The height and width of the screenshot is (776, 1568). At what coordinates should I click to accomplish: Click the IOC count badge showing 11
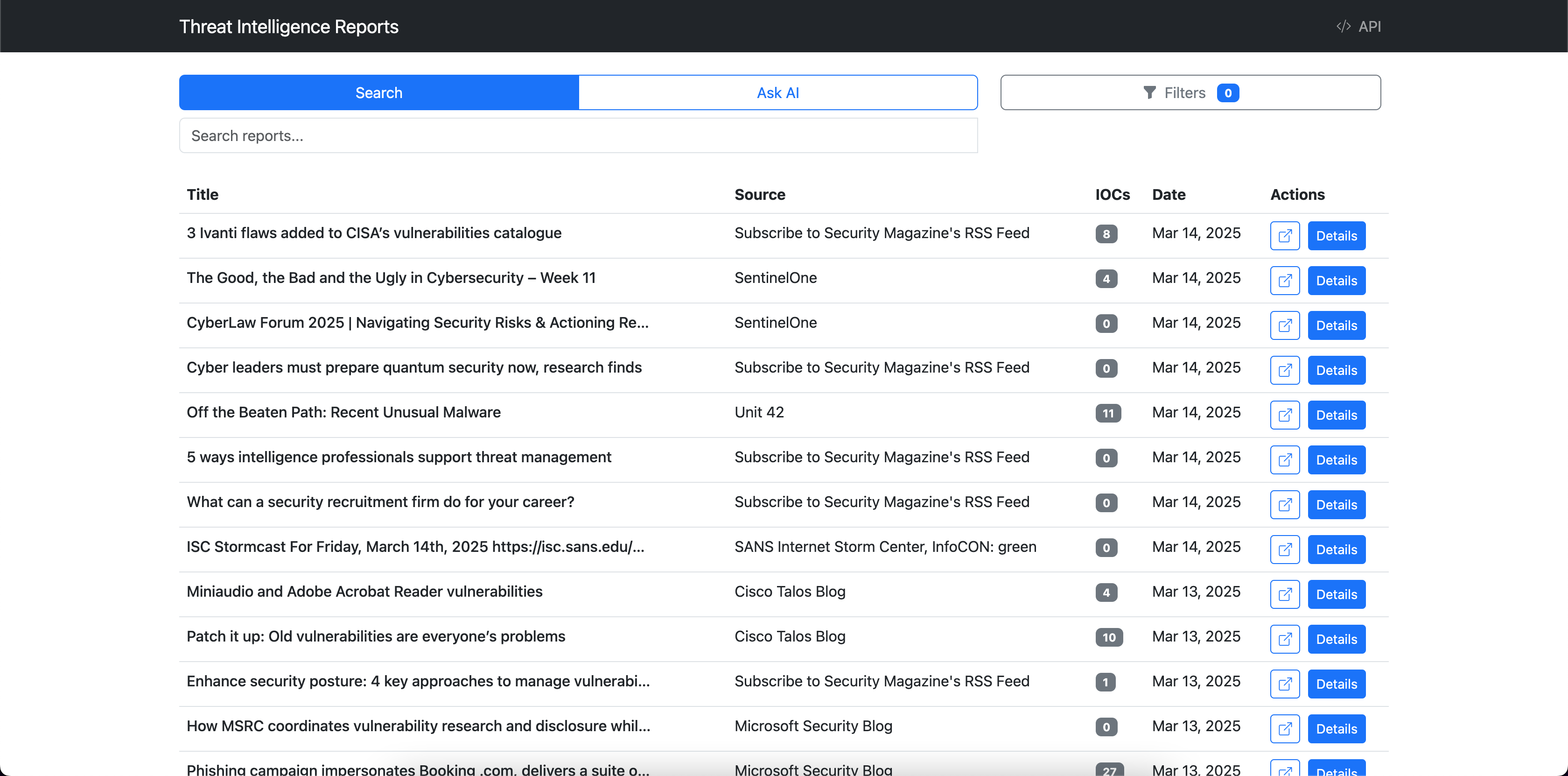click(x=1108, y=414)
